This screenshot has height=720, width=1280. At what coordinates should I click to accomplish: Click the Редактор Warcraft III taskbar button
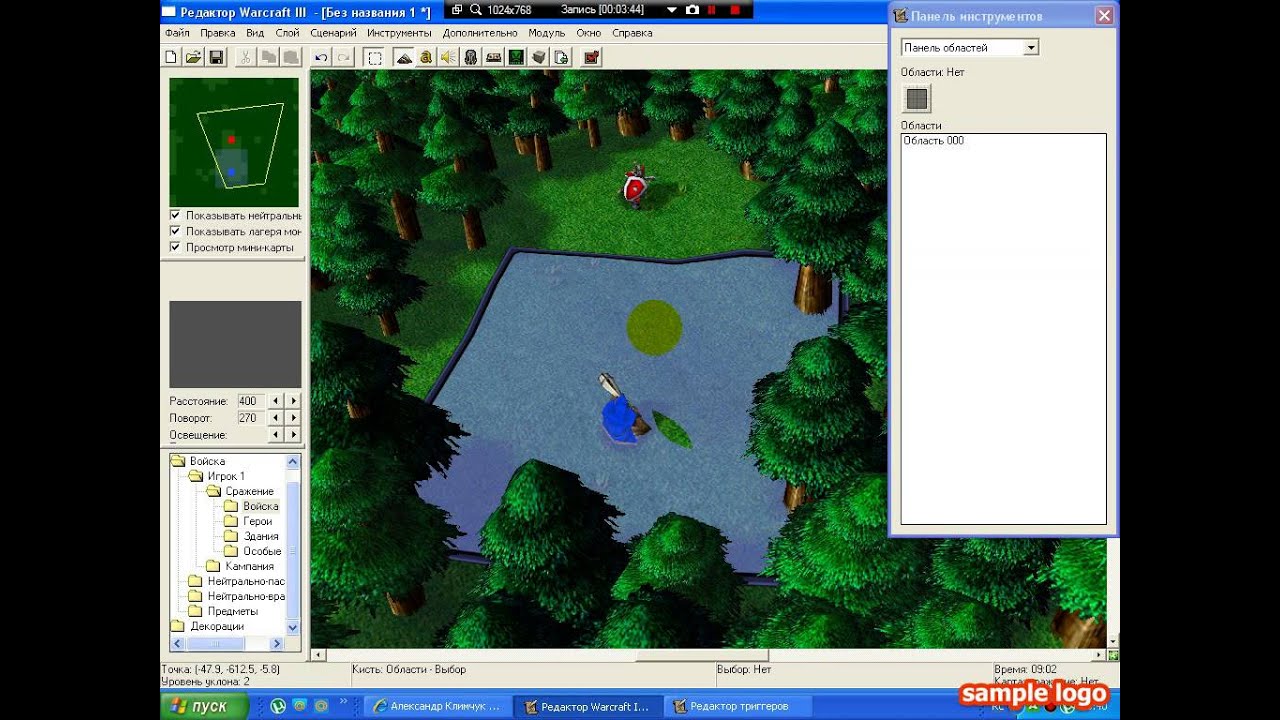[587, 706]
